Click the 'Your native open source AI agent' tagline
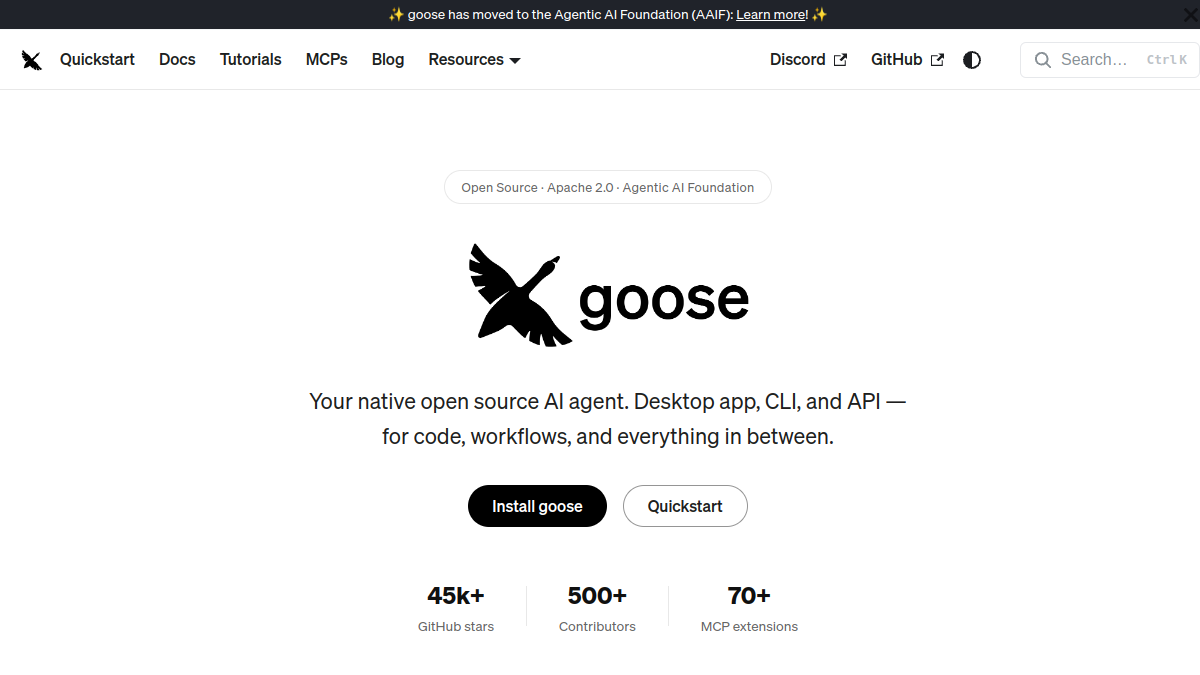This screenshot has height=675, width=1200. click(x=608, y=419)
